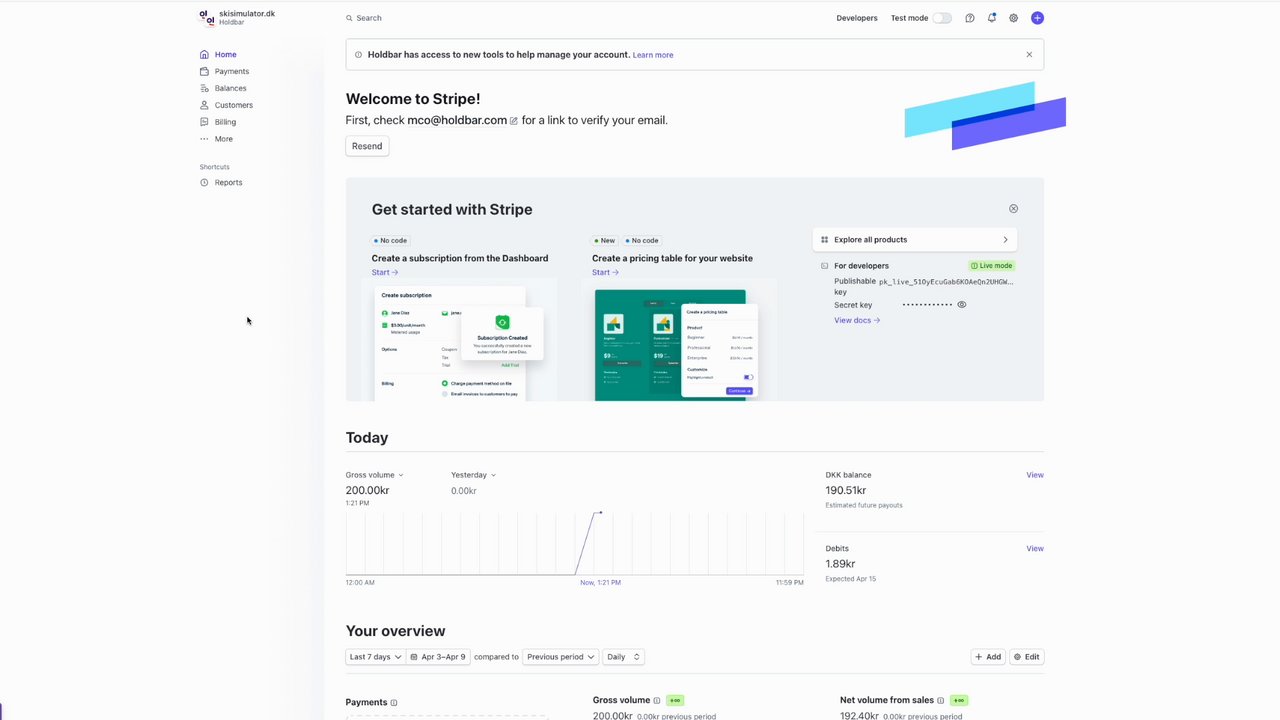Click the Customers sidebar icon

(204, 105)
